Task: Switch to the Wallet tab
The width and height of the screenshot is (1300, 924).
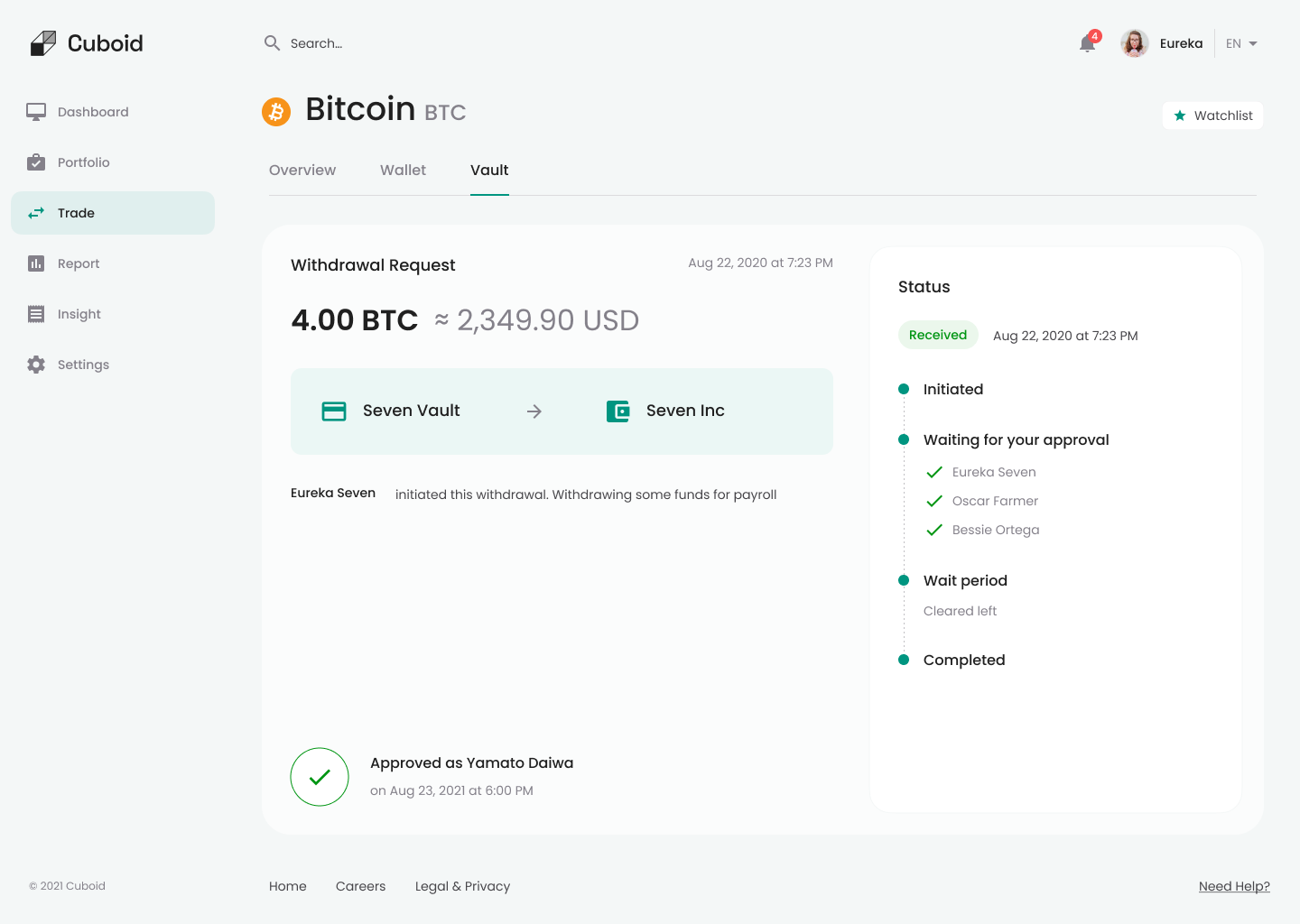Action: click(403, 170)
